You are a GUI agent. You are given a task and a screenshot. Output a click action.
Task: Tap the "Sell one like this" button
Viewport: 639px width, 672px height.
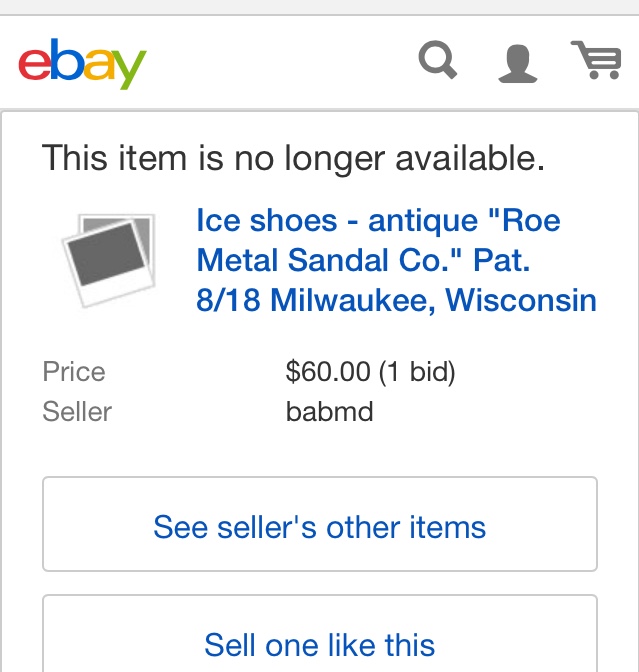point(320,644)
